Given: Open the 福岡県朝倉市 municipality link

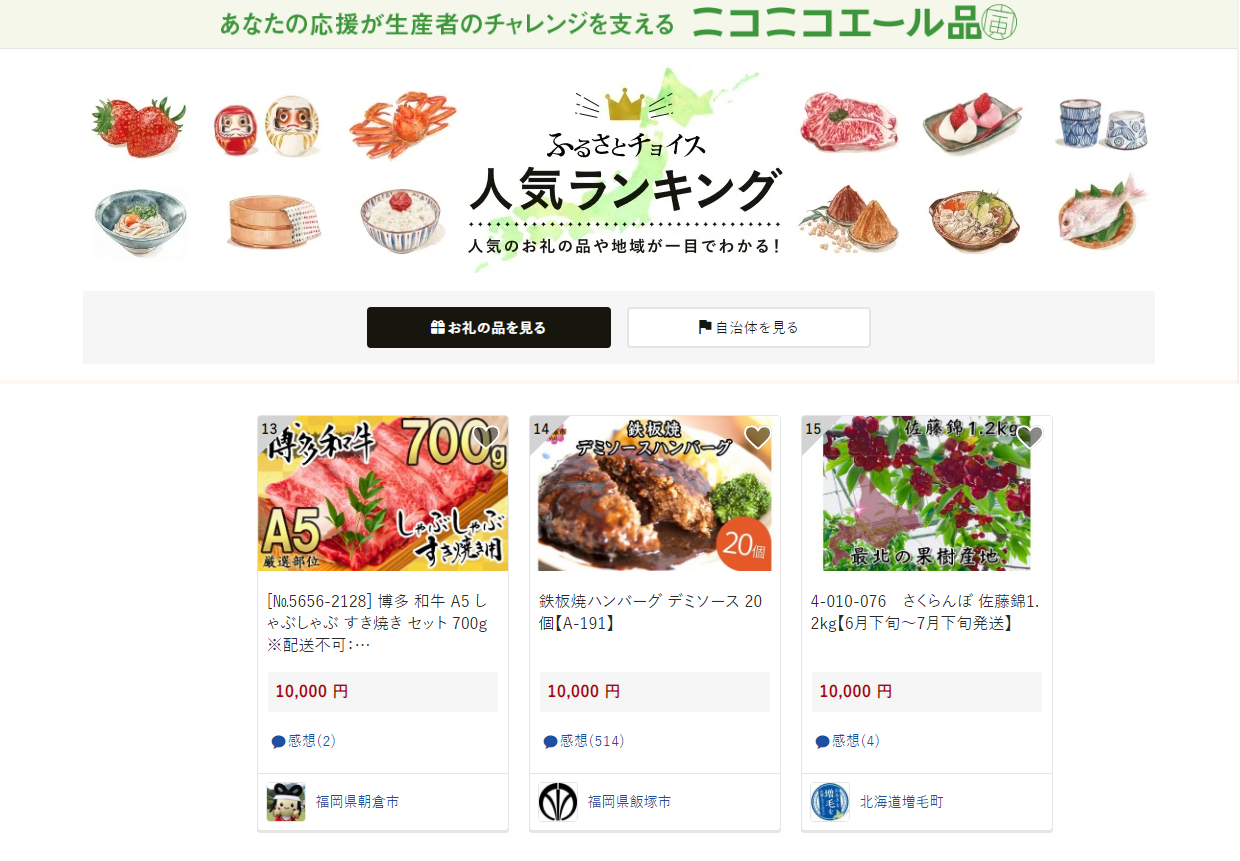Looking at the screenshot, I should click(x=357, y=802).
